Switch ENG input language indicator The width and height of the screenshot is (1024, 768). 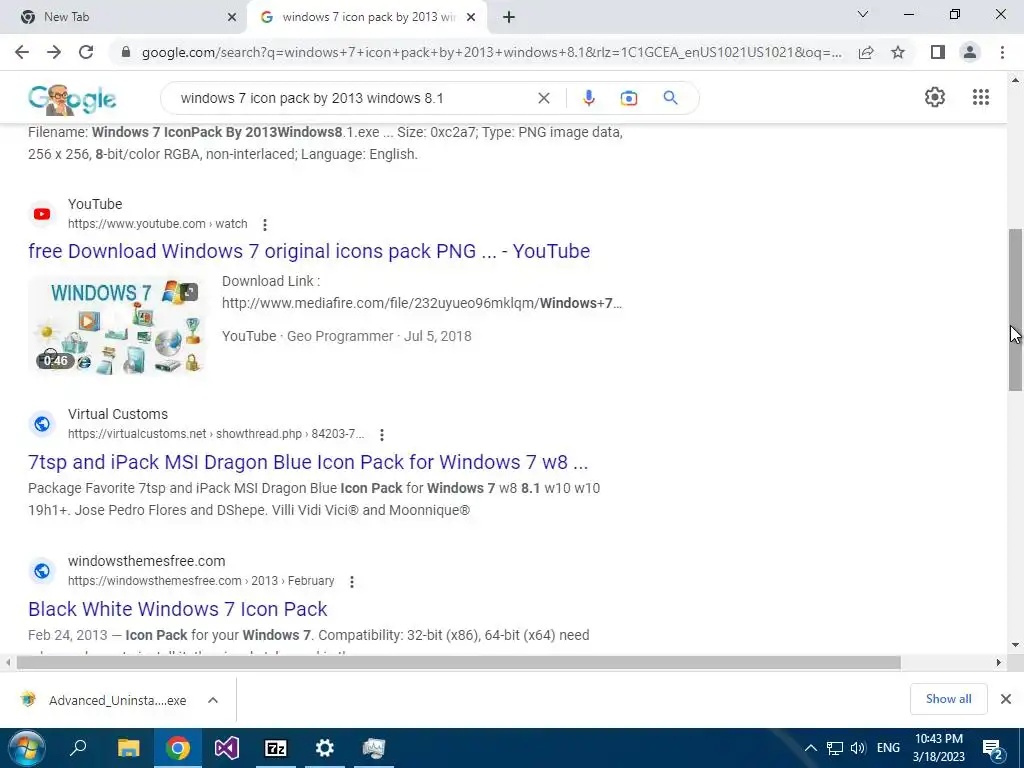coord(888,748)
